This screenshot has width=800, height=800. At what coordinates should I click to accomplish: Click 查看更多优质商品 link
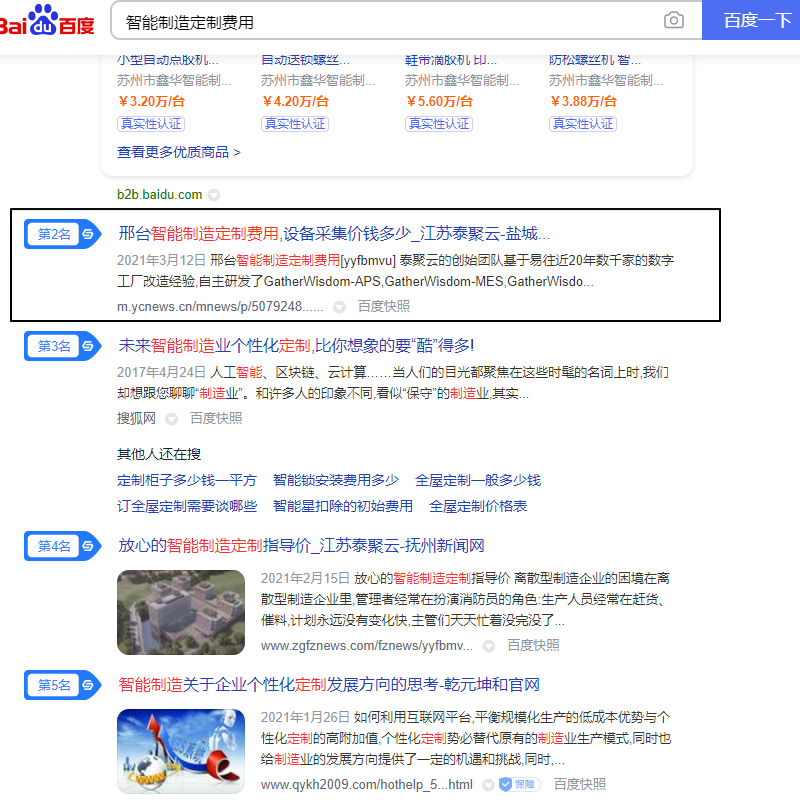click(x=179, y=153)
